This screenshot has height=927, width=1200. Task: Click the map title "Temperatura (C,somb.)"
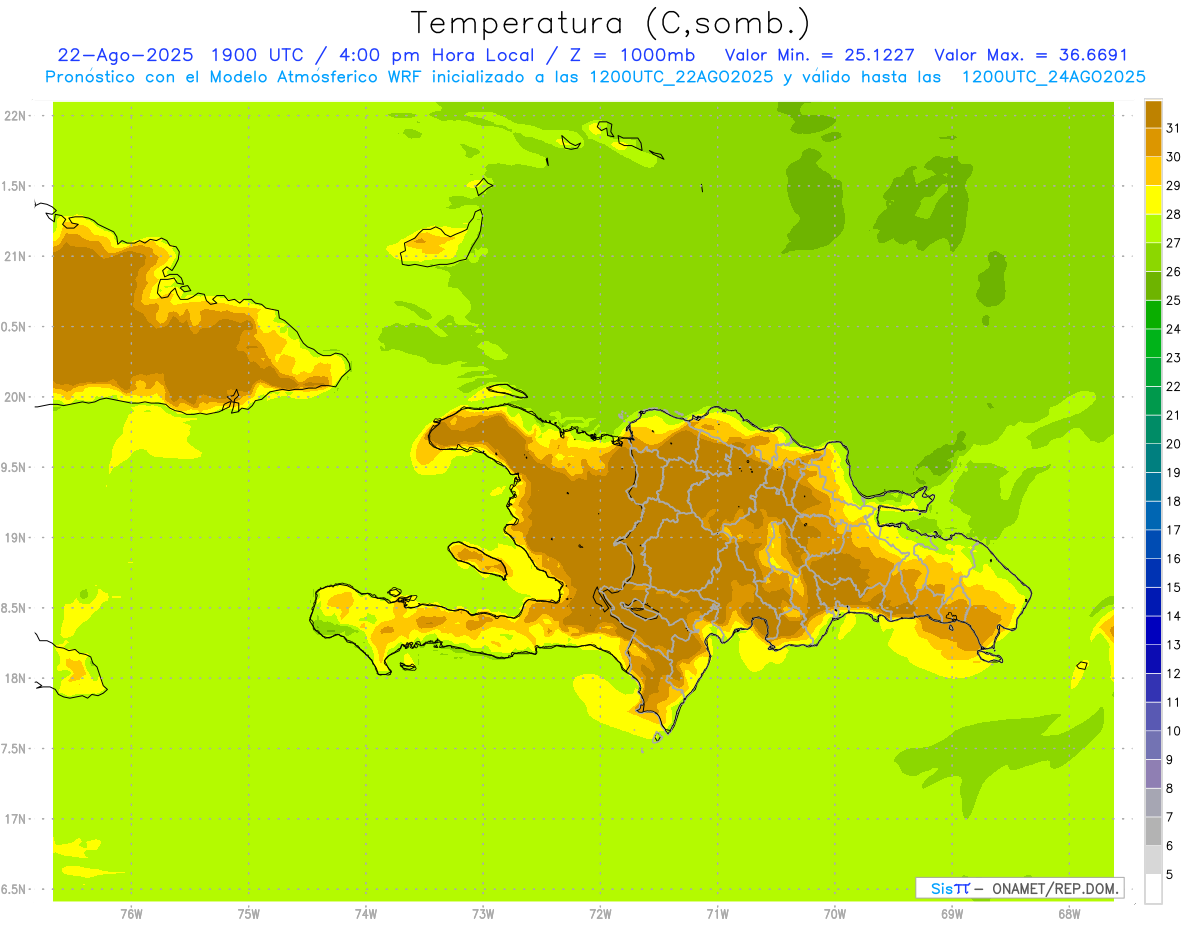point(610,23)
